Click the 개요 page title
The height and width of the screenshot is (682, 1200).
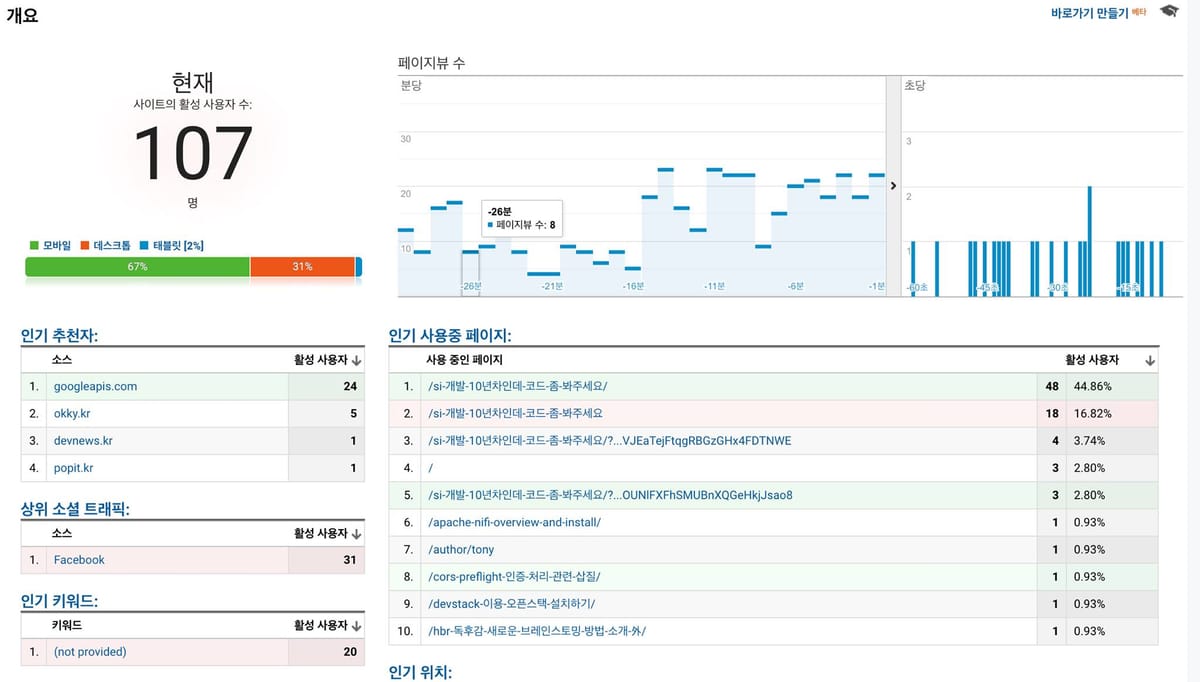[22, 16]
